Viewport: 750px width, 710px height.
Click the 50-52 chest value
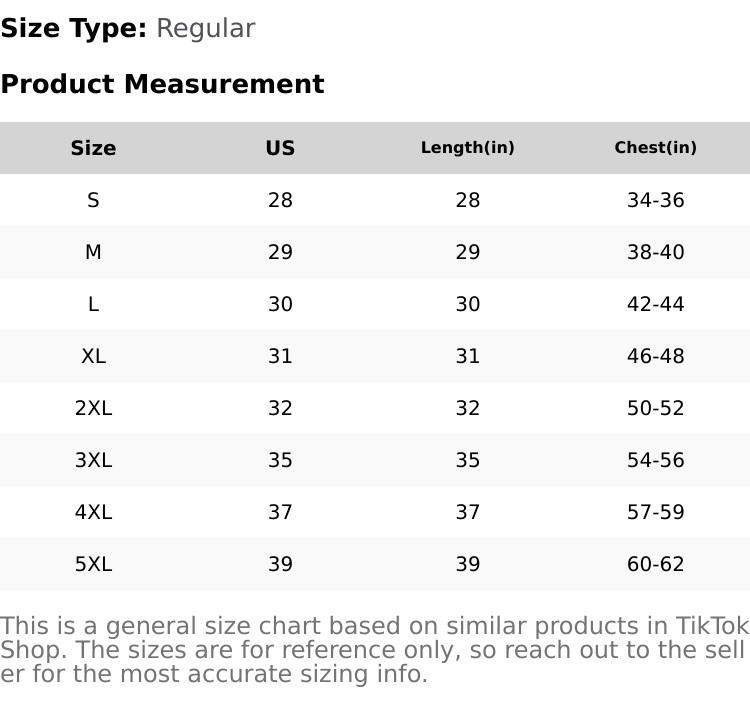(x=655, y=408)
